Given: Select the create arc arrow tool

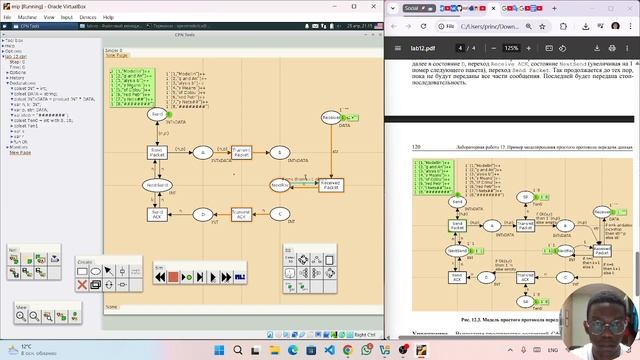Looking at the screenshot, I should [x=109, y=271].
